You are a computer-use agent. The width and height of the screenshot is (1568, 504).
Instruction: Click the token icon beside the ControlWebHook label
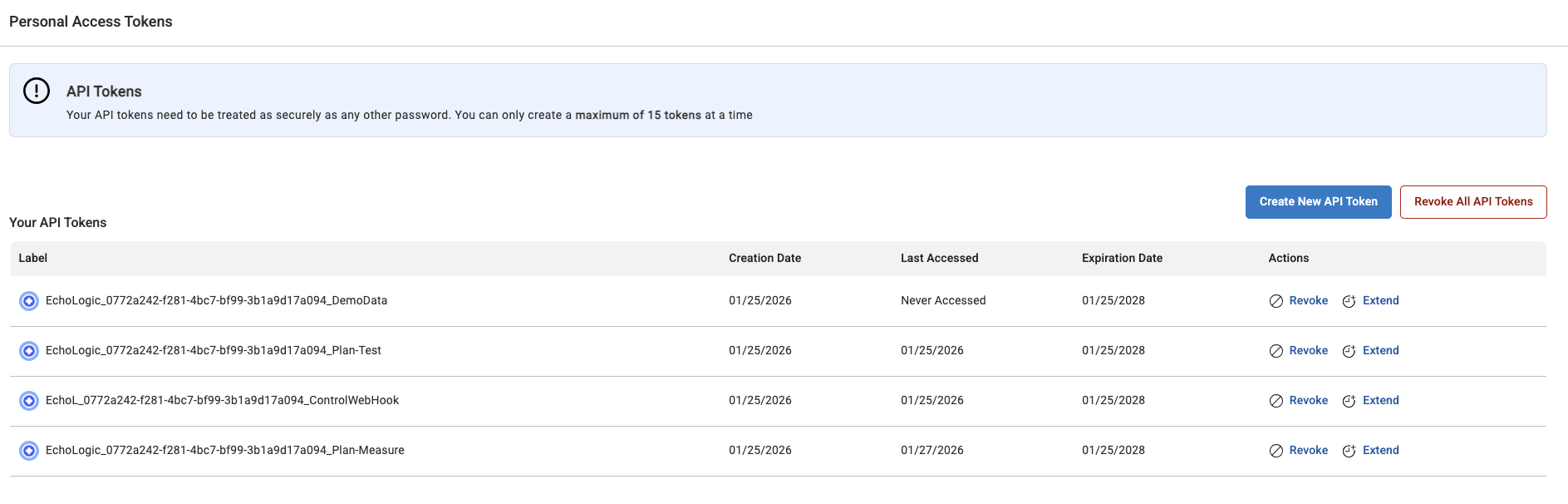[29, 401]
